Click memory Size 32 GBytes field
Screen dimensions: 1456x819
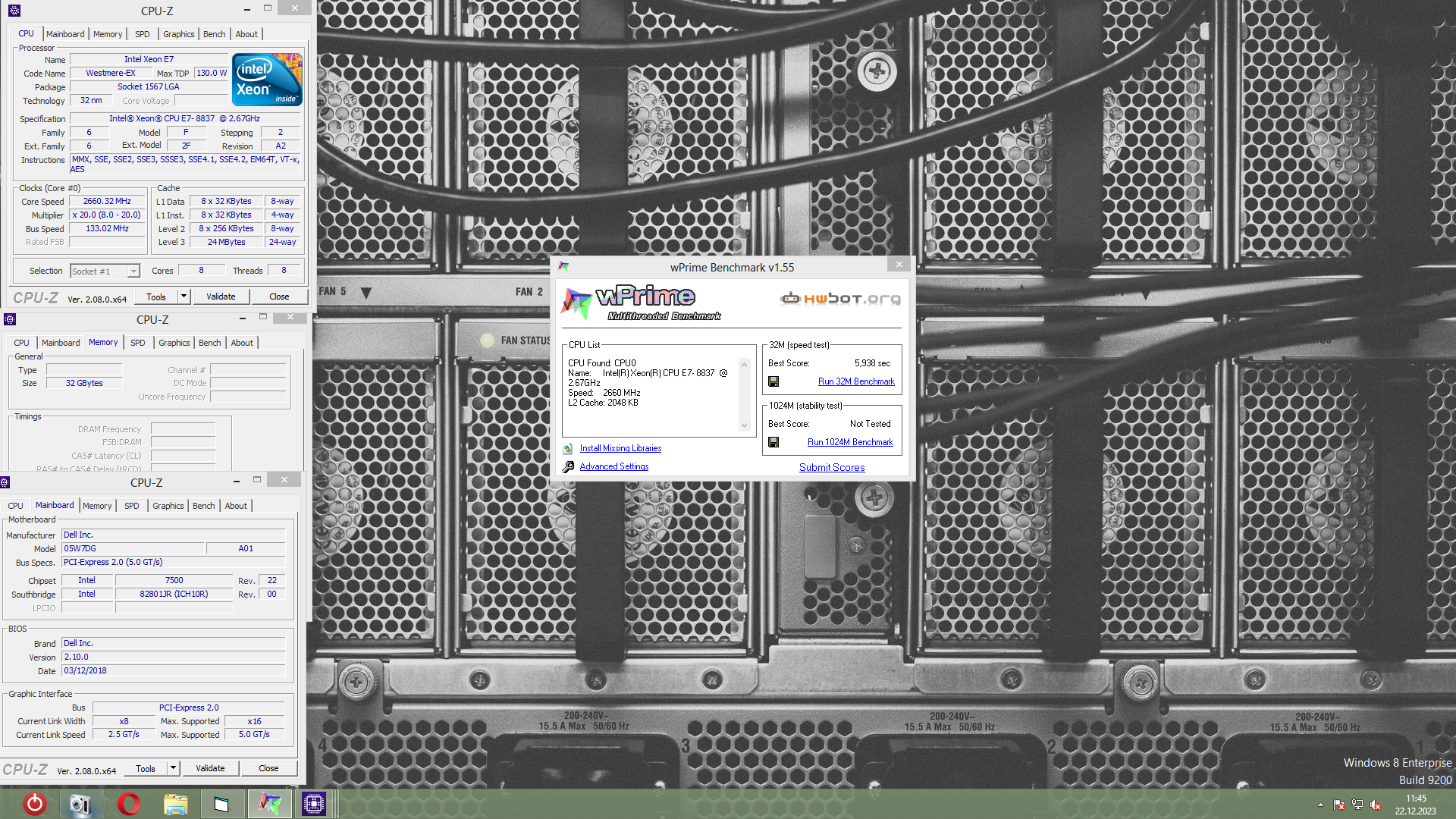84,383
